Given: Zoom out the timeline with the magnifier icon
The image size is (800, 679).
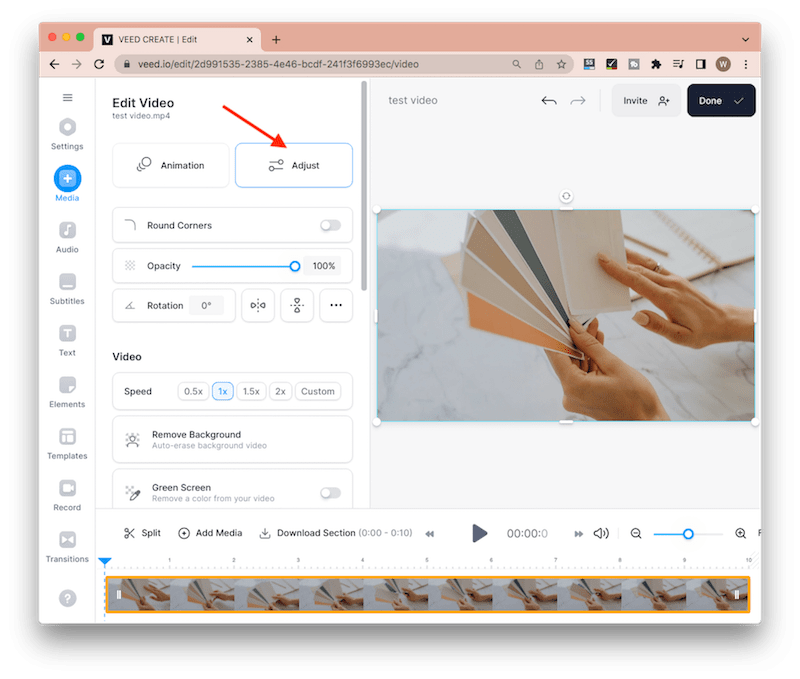Looking at the screenshot, I should click(x=636, y=533).
